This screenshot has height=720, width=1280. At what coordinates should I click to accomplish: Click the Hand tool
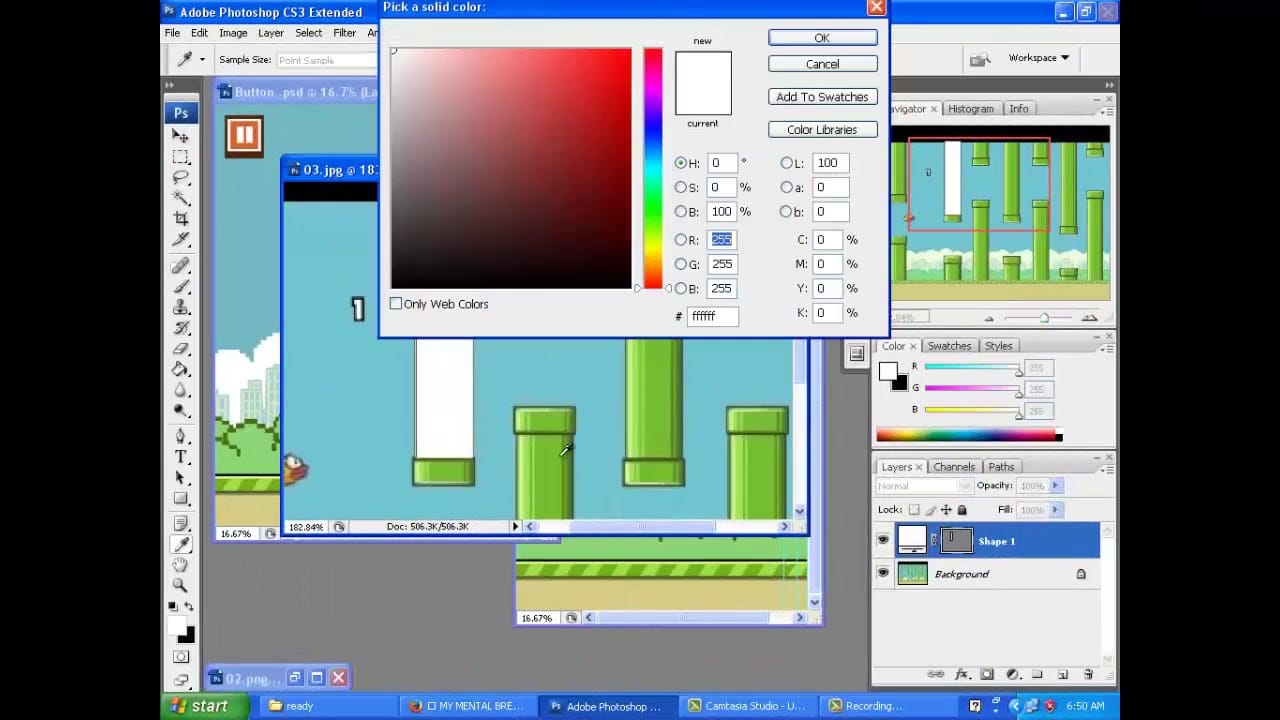(x=181, y=565)
